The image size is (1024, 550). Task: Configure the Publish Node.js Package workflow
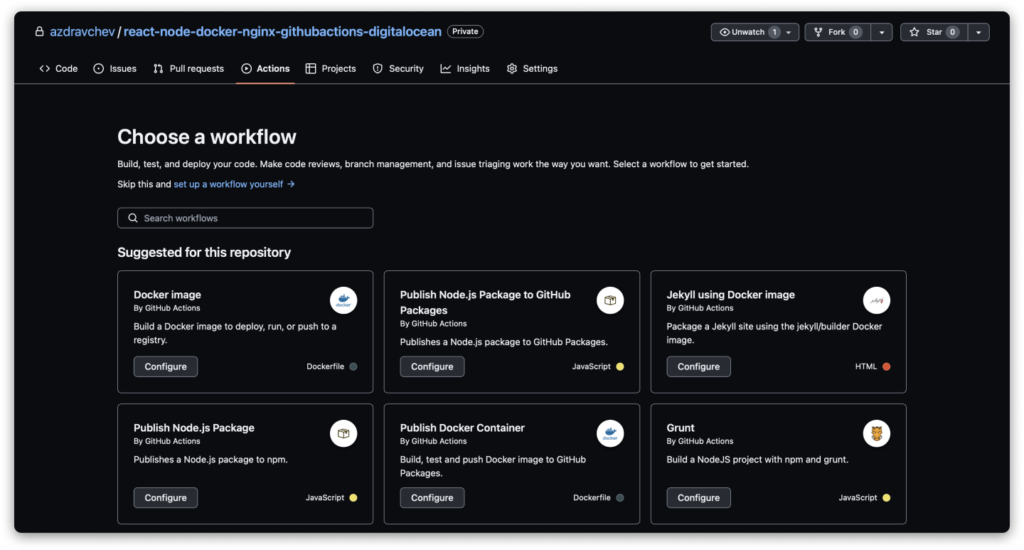[x=166, y=498]
